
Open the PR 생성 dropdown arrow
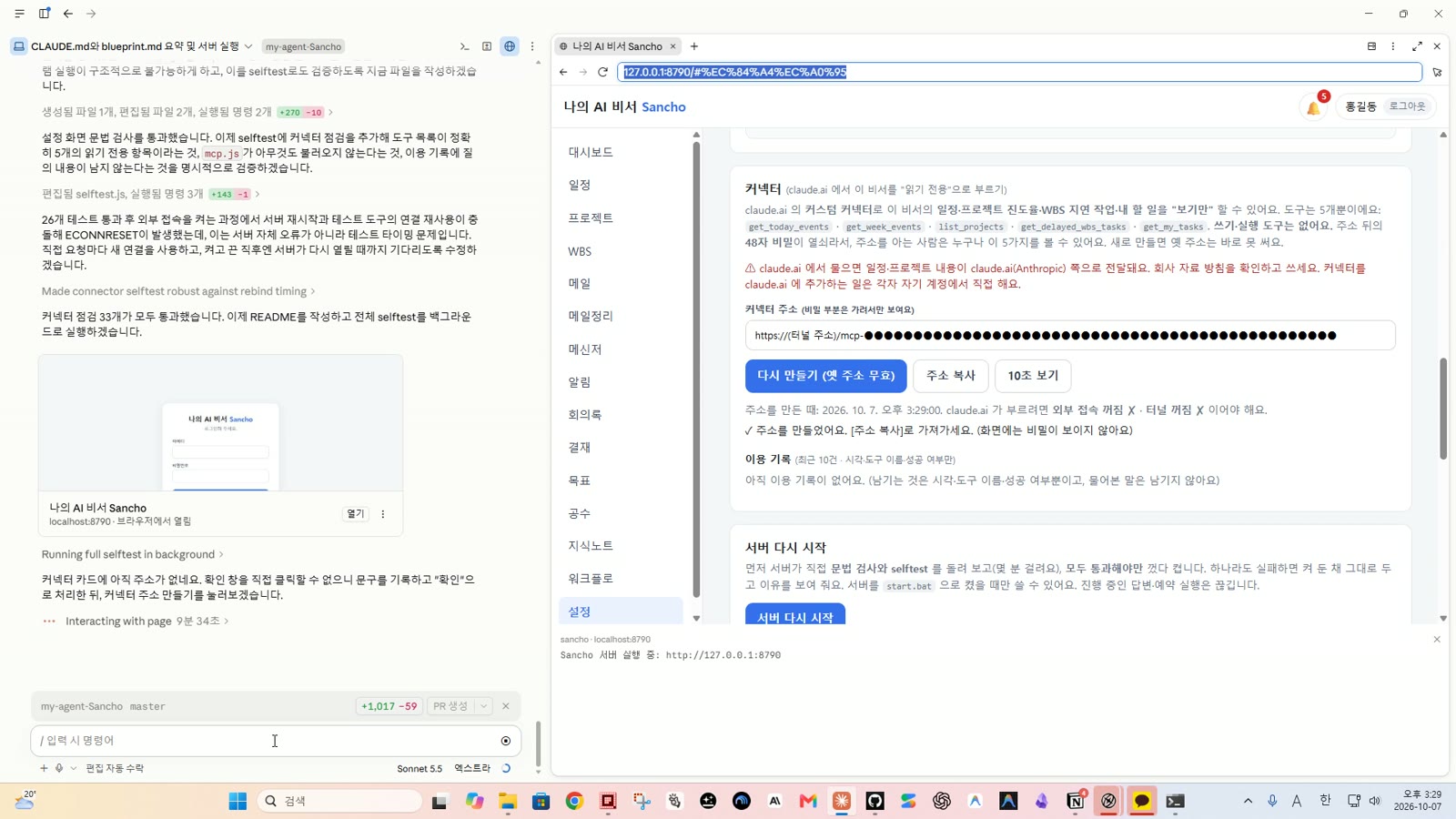click(x=484, y=706)
